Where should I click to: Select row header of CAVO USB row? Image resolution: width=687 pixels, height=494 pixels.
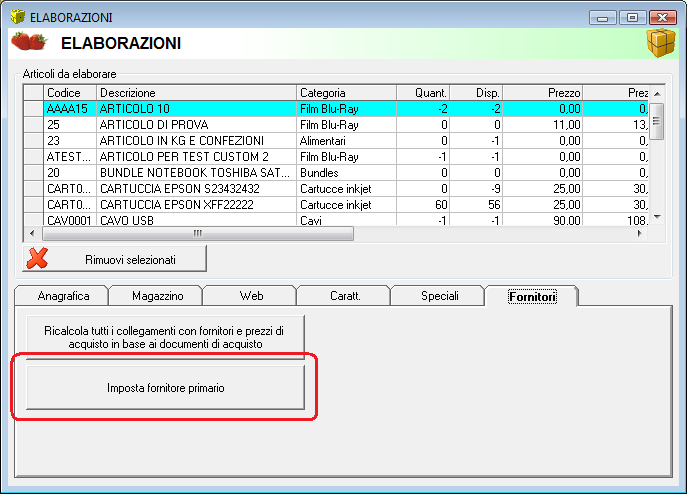[x=33, y=219]
